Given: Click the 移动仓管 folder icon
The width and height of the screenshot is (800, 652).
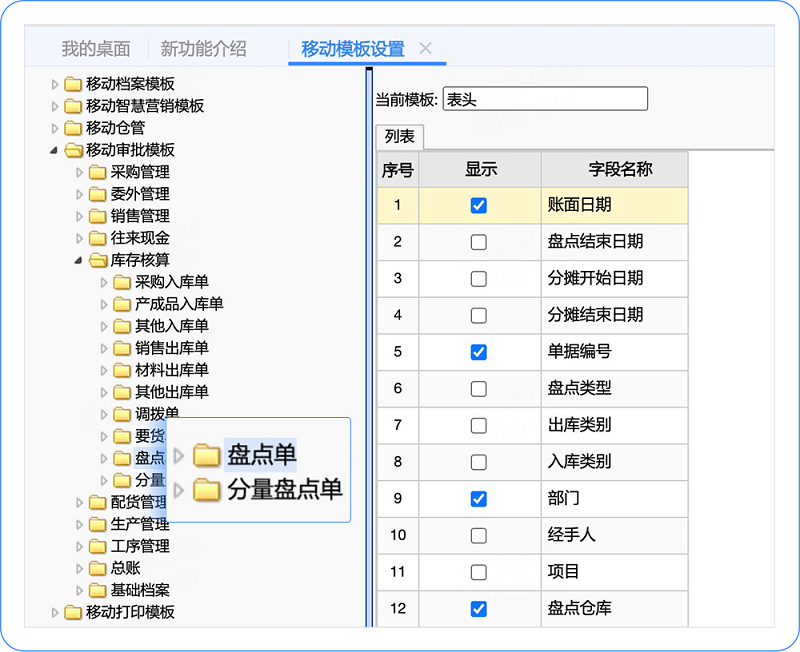Looking at the screenshot, I should (x=73, y=128).
